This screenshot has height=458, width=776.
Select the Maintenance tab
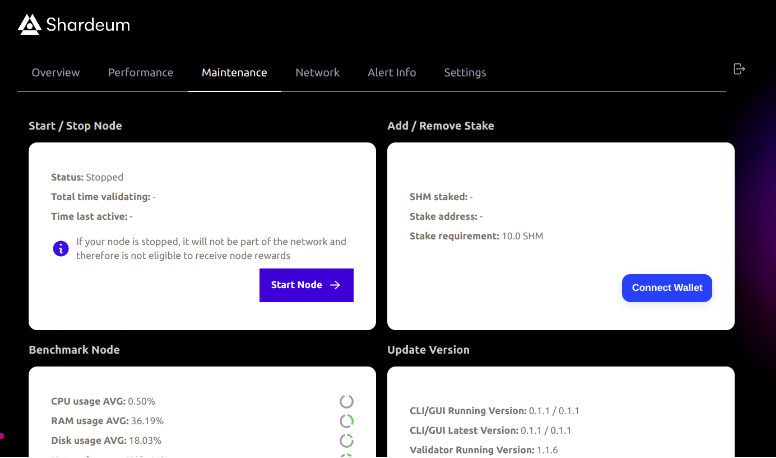pos(234,72)
